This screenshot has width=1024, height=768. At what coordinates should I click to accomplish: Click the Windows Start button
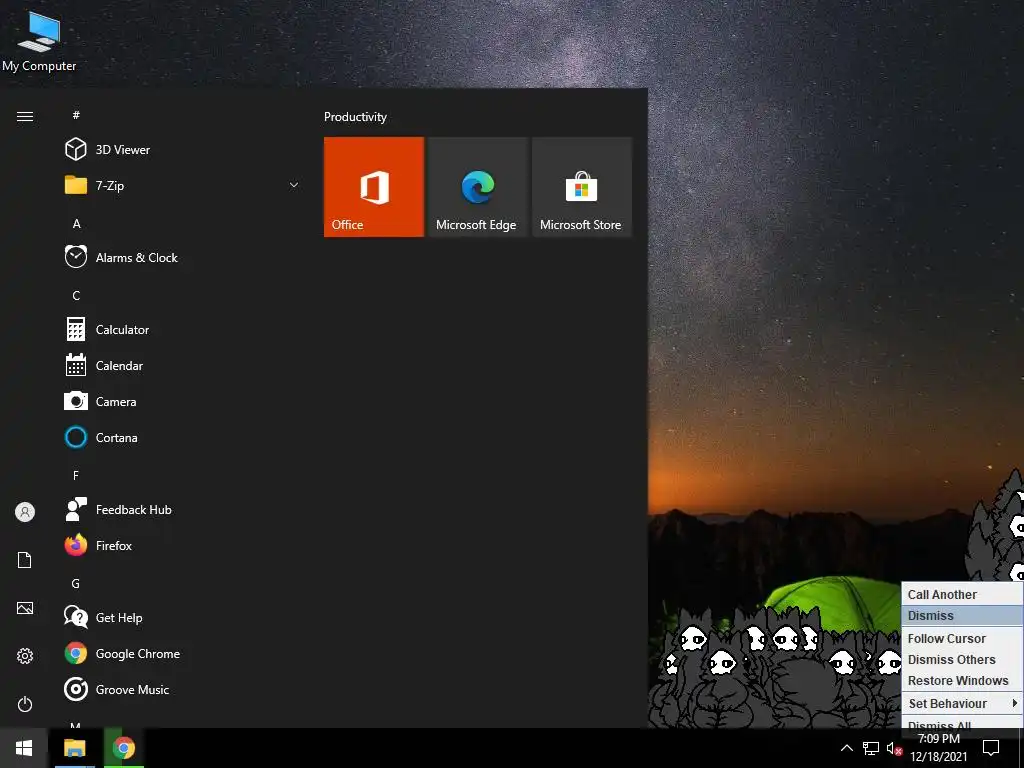pos(24,748)
